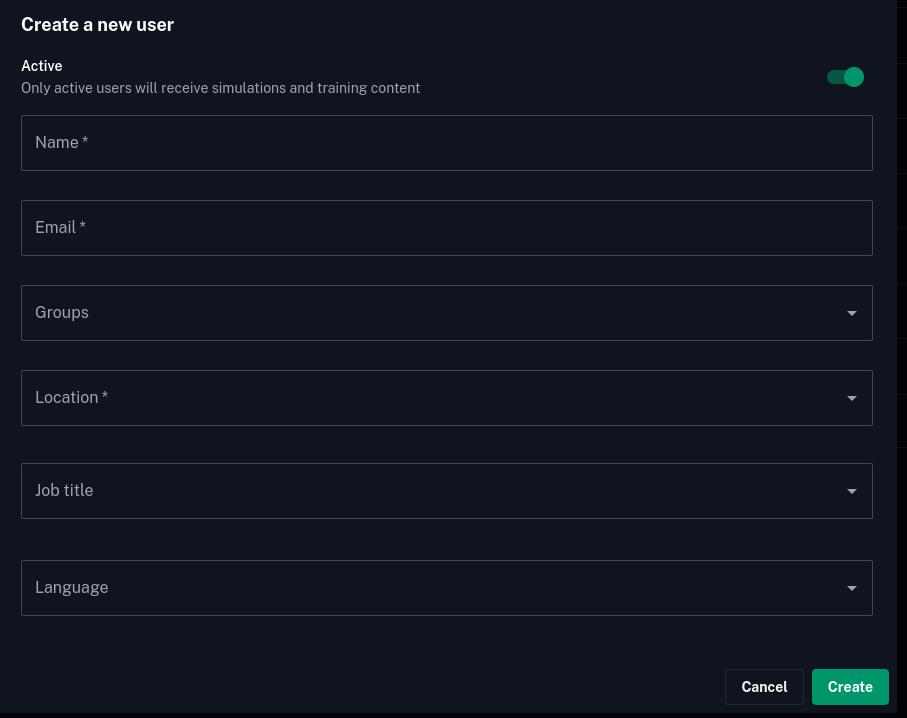The width and height of the screenshot is (907, 718).
Task: Click the "Create a new user" heading
Action: pos(97,24)
